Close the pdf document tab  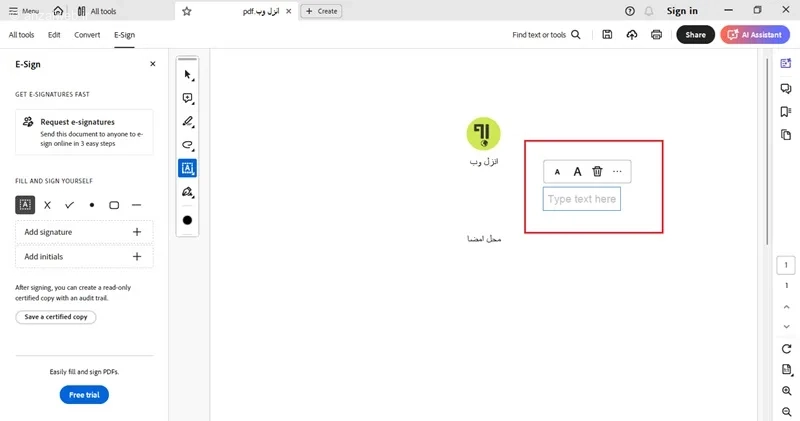click(288, 11)
